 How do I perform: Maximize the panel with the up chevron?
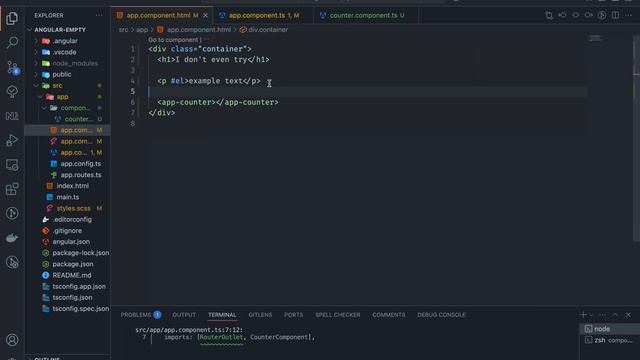tap(615, 315)
